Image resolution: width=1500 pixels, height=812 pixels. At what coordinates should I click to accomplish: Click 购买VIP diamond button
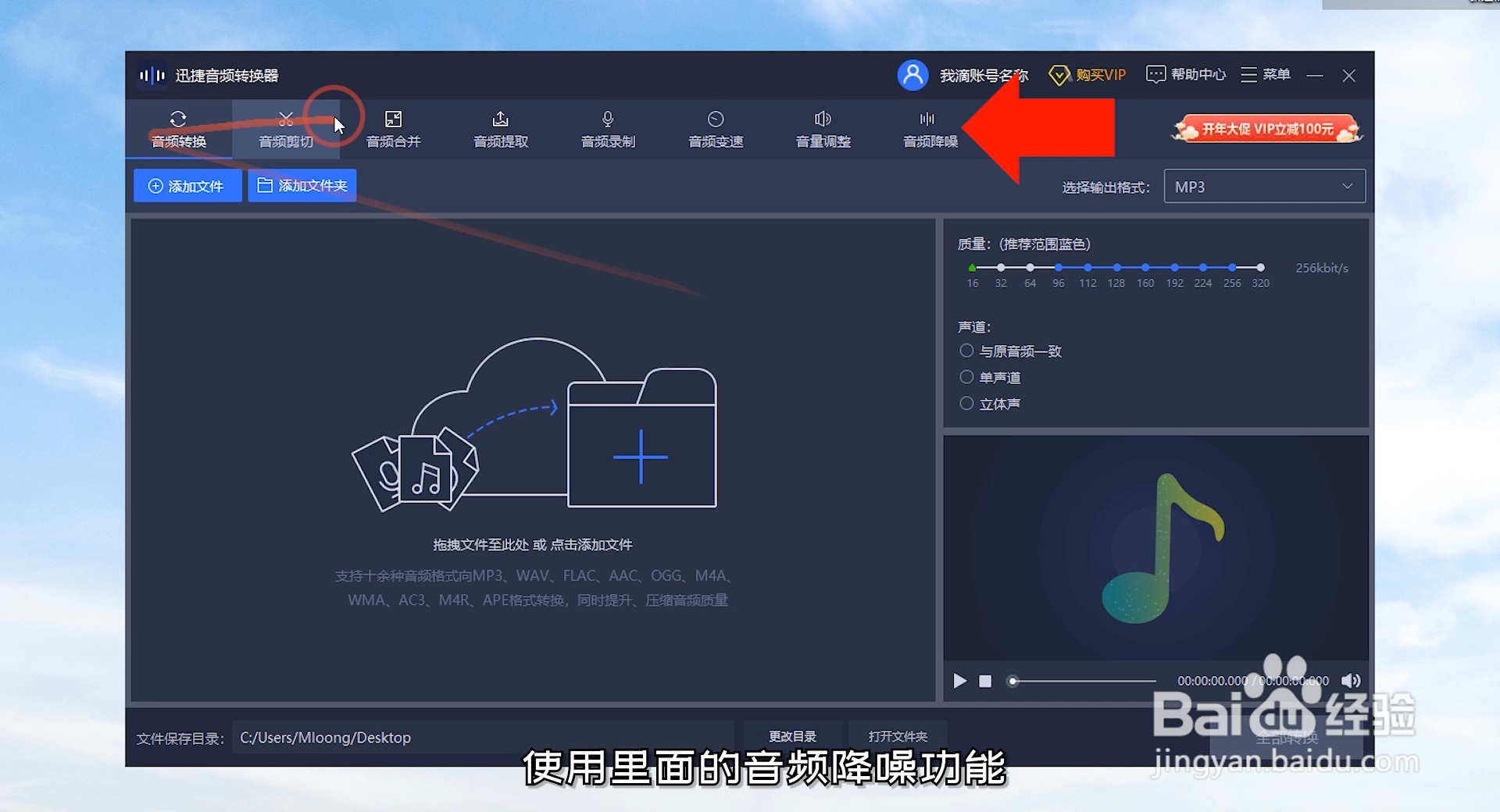pyautogui.click(x=1087, y=75)
